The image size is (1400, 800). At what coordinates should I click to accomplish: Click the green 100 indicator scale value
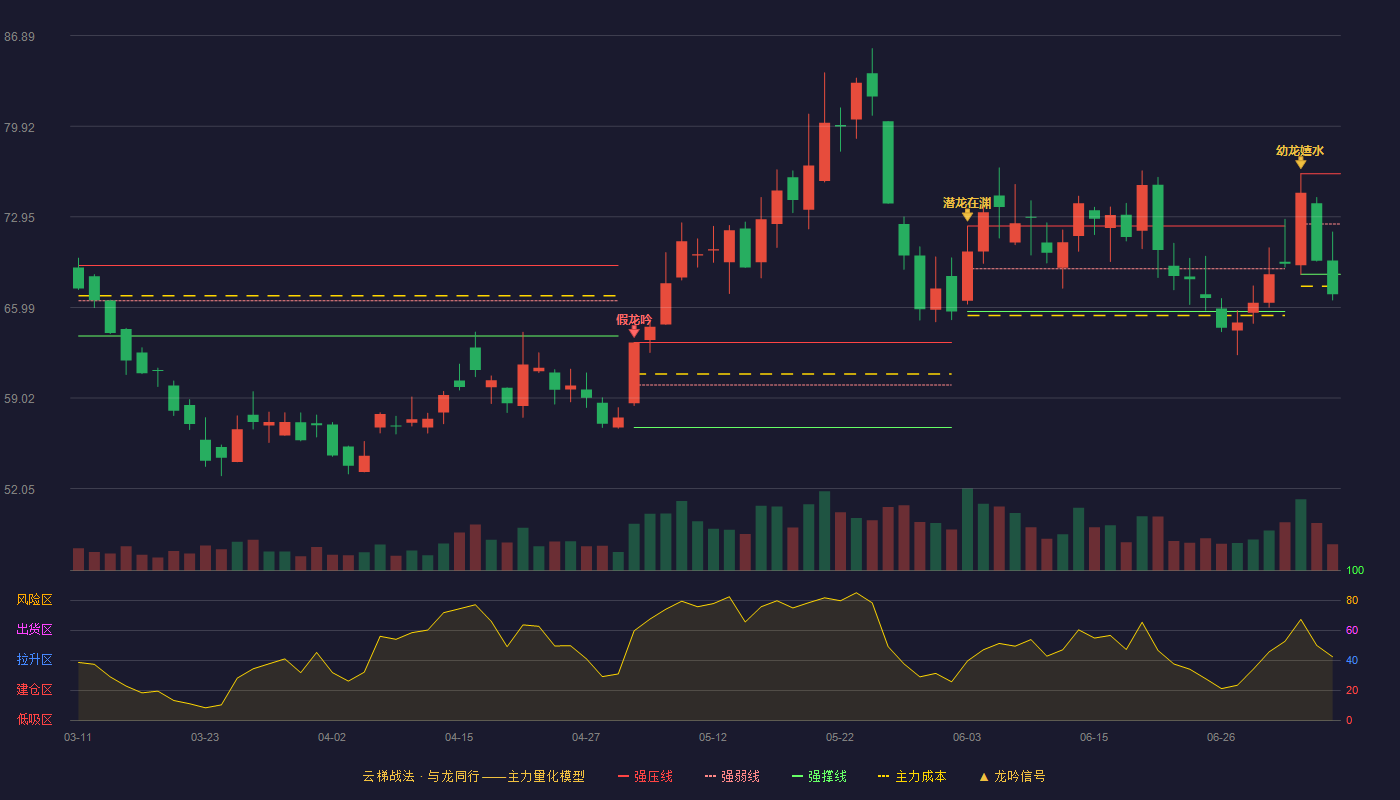pos(1355,571)
